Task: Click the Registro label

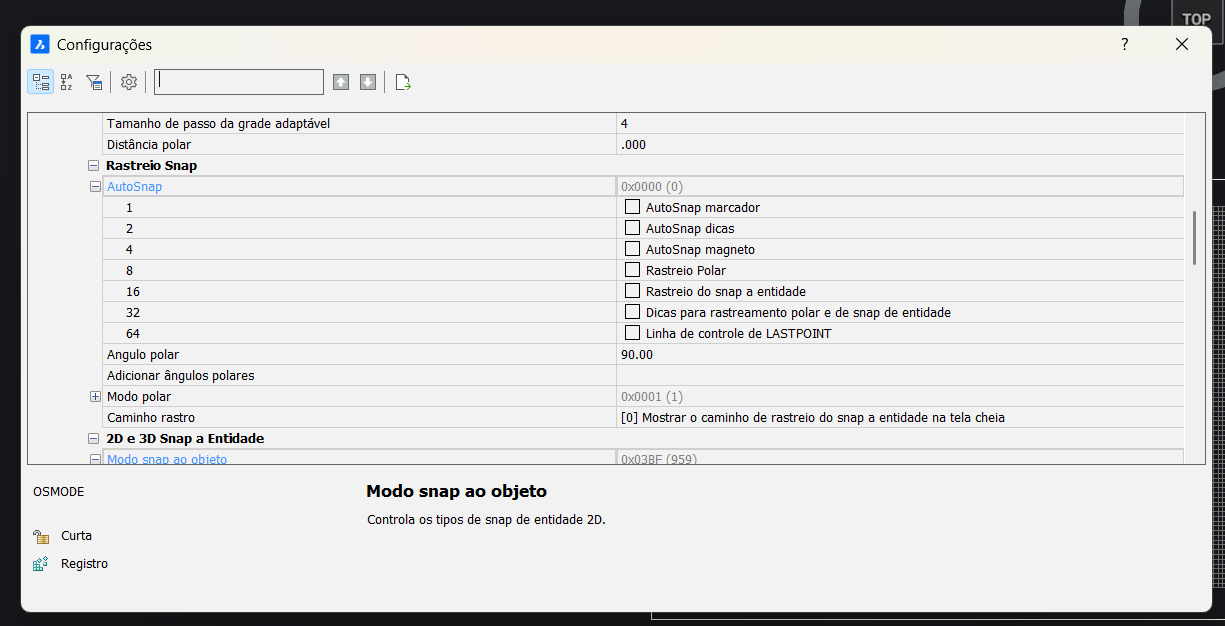Action: [x=84, y=564]
